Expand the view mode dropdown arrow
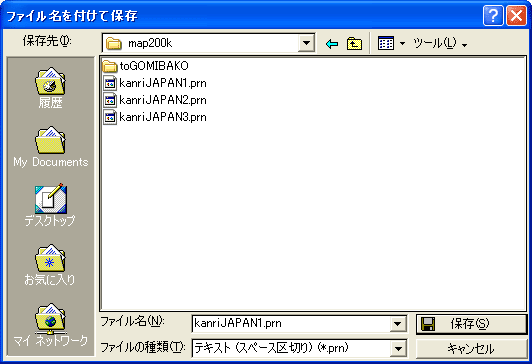 (402, 43)
